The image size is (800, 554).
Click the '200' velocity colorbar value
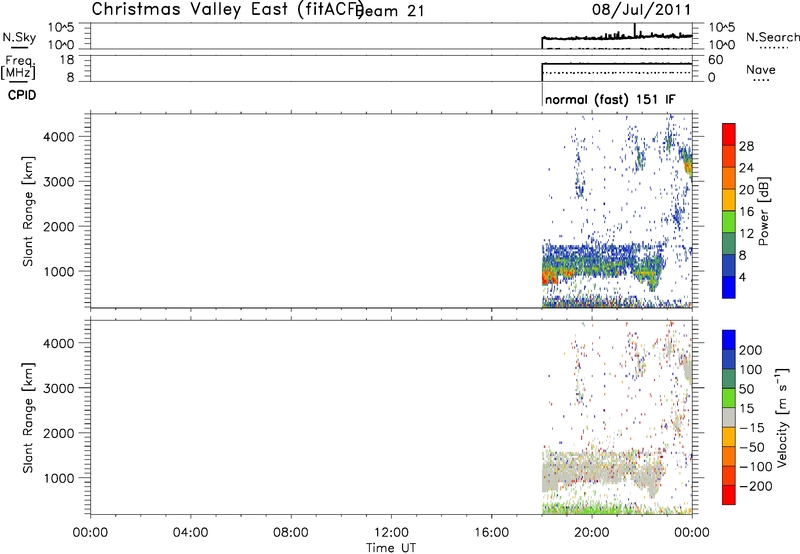[x=751, y=350]
